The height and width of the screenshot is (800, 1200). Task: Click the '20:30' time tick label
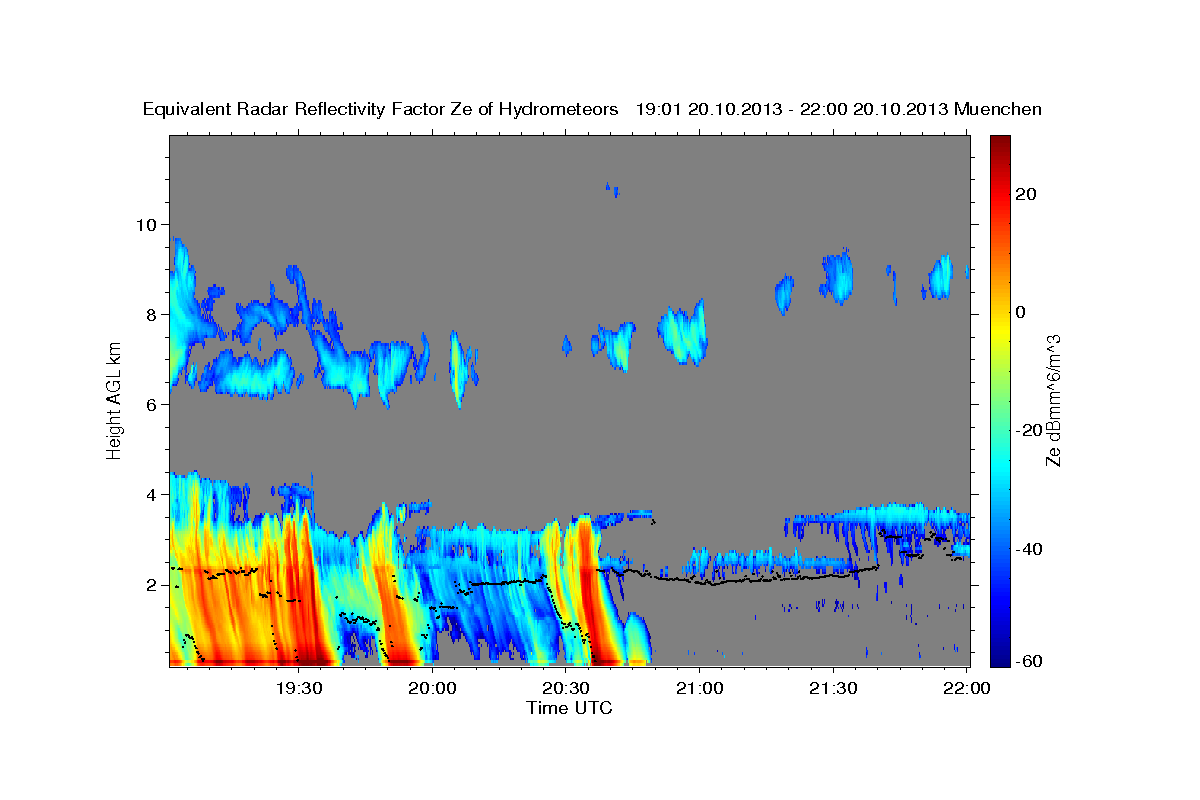pyautogui.click(x=566, y=688)
